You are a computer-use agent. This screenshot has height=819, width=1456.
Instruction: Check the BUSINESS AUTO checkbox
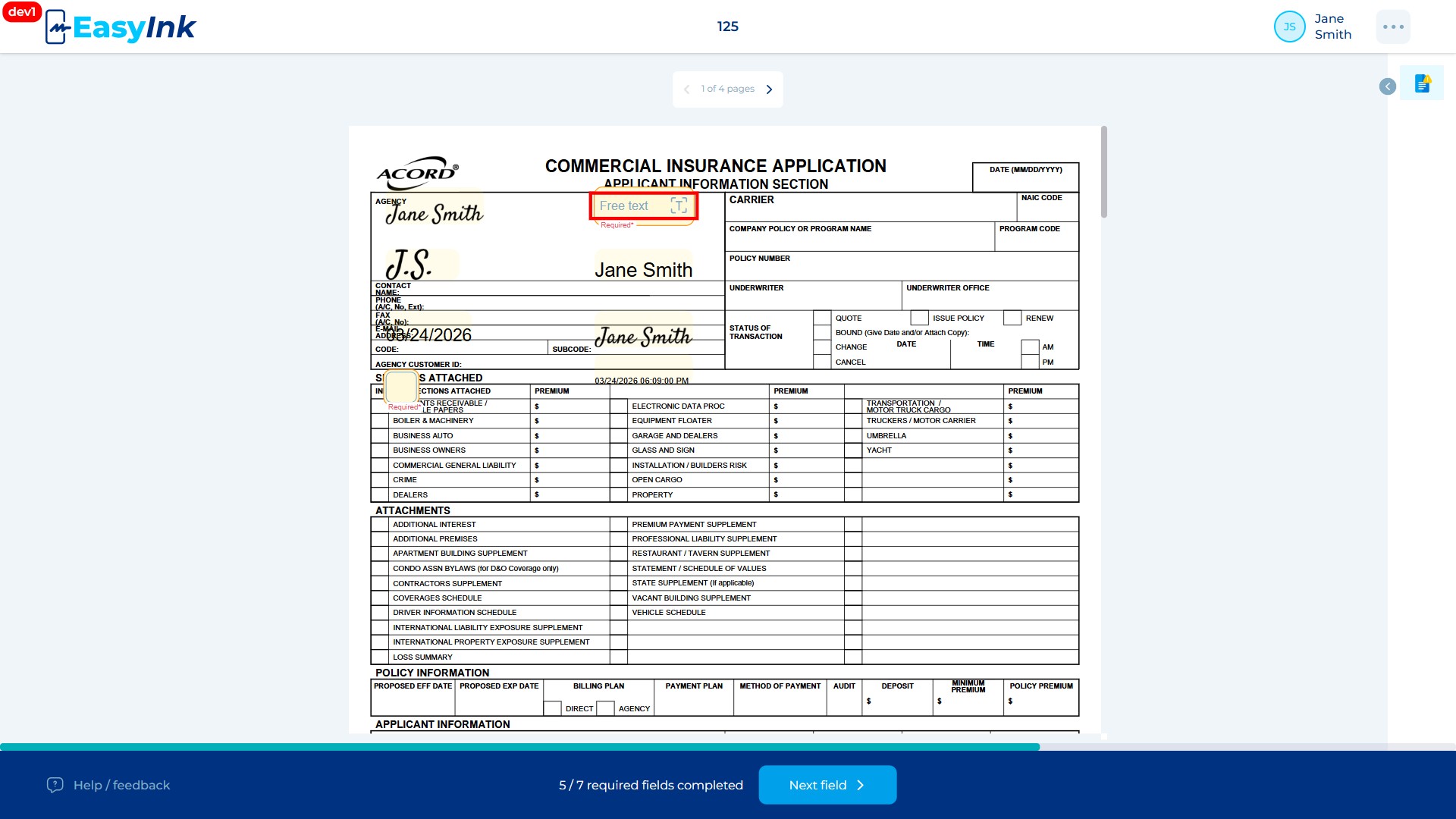coord(380,436)
